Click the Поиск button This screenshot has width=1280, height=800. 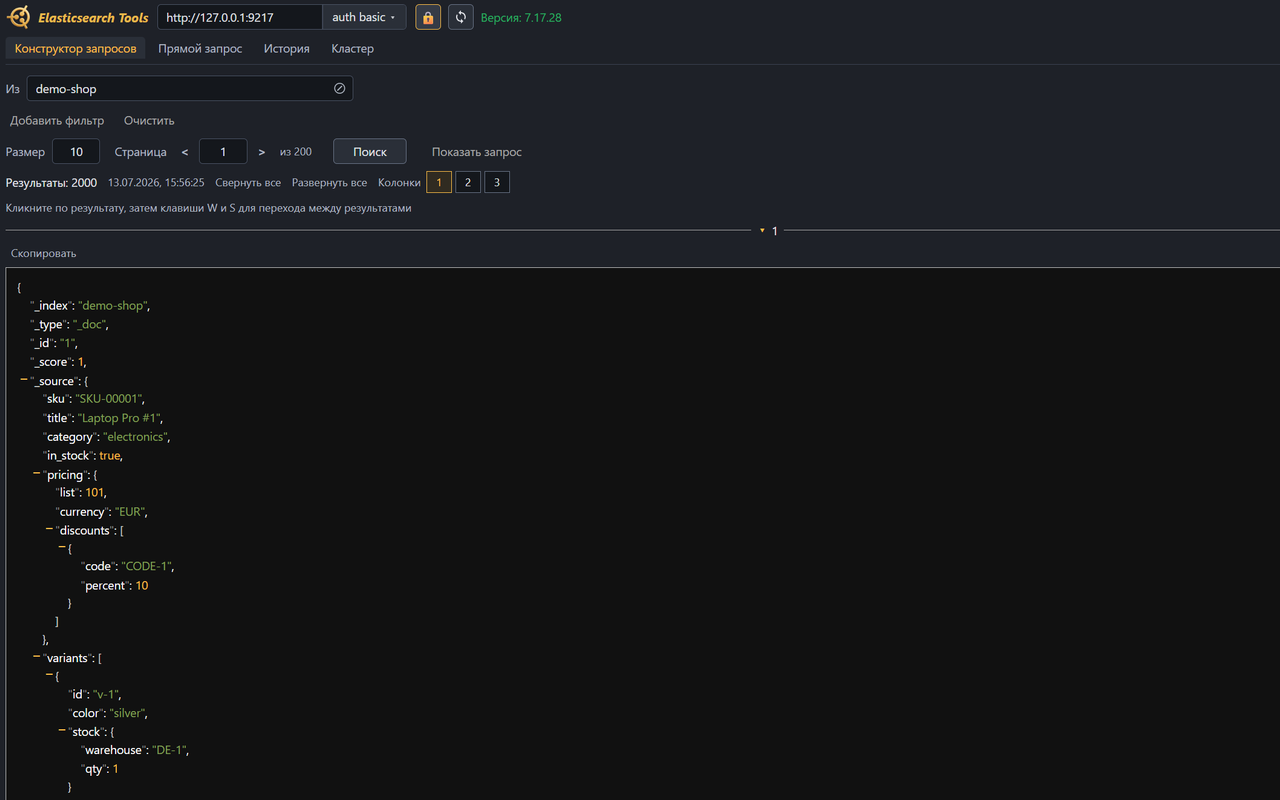point(370,151)
